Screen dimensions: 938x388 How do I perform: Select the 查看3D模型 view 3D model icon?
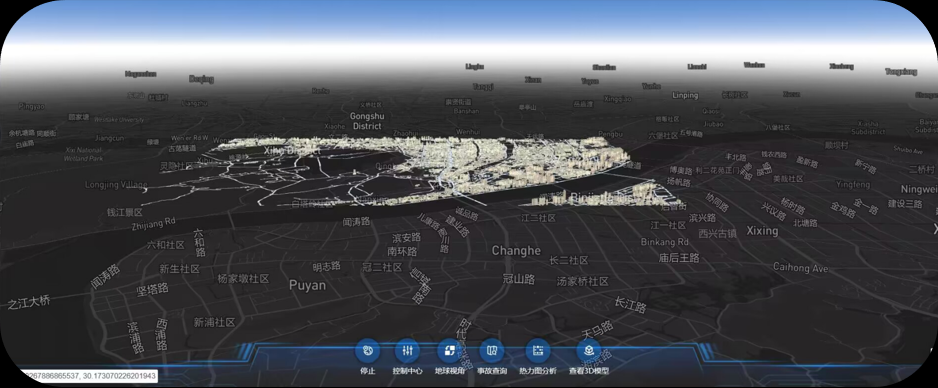589,351
